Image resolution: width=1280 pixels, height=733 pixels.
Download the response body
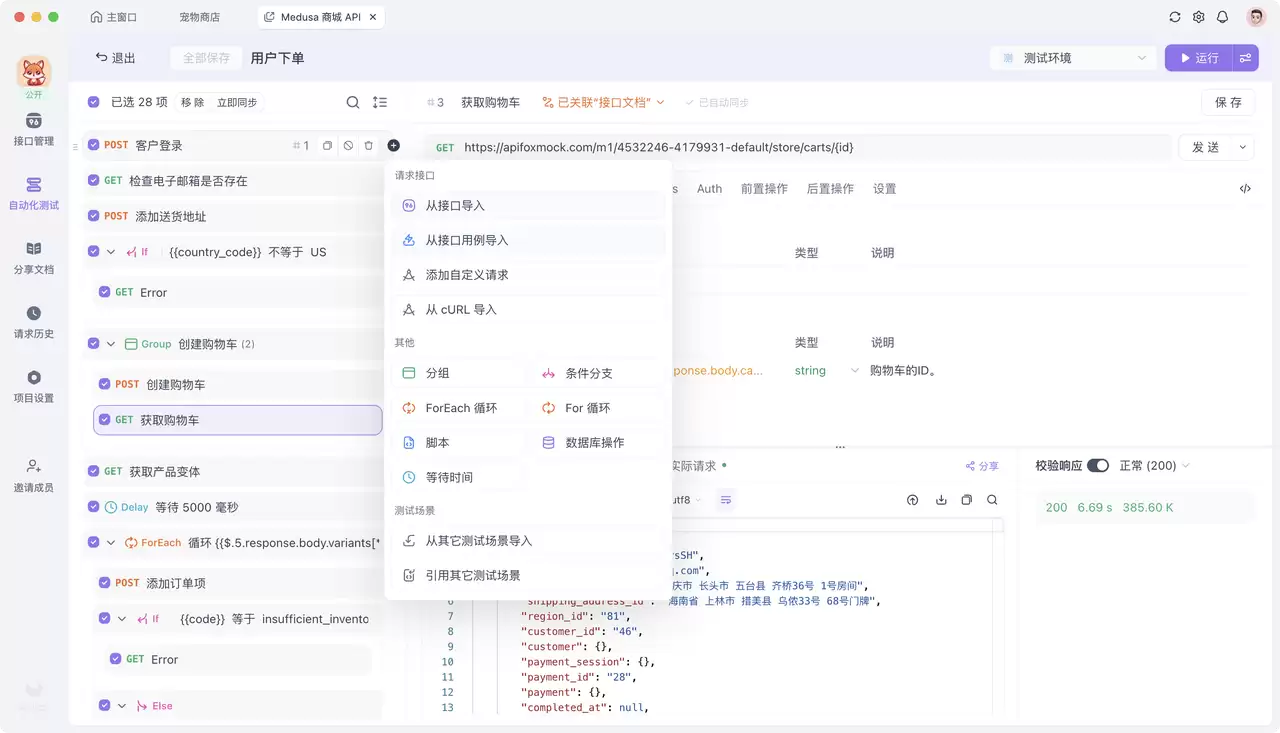941,500
